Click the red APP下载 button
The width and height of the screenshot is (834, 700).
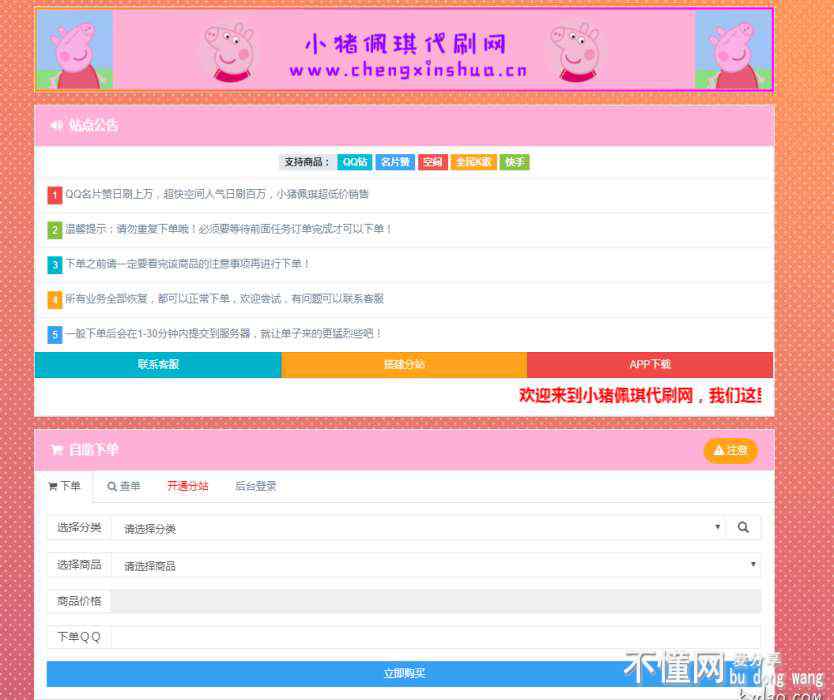[650, 365]
